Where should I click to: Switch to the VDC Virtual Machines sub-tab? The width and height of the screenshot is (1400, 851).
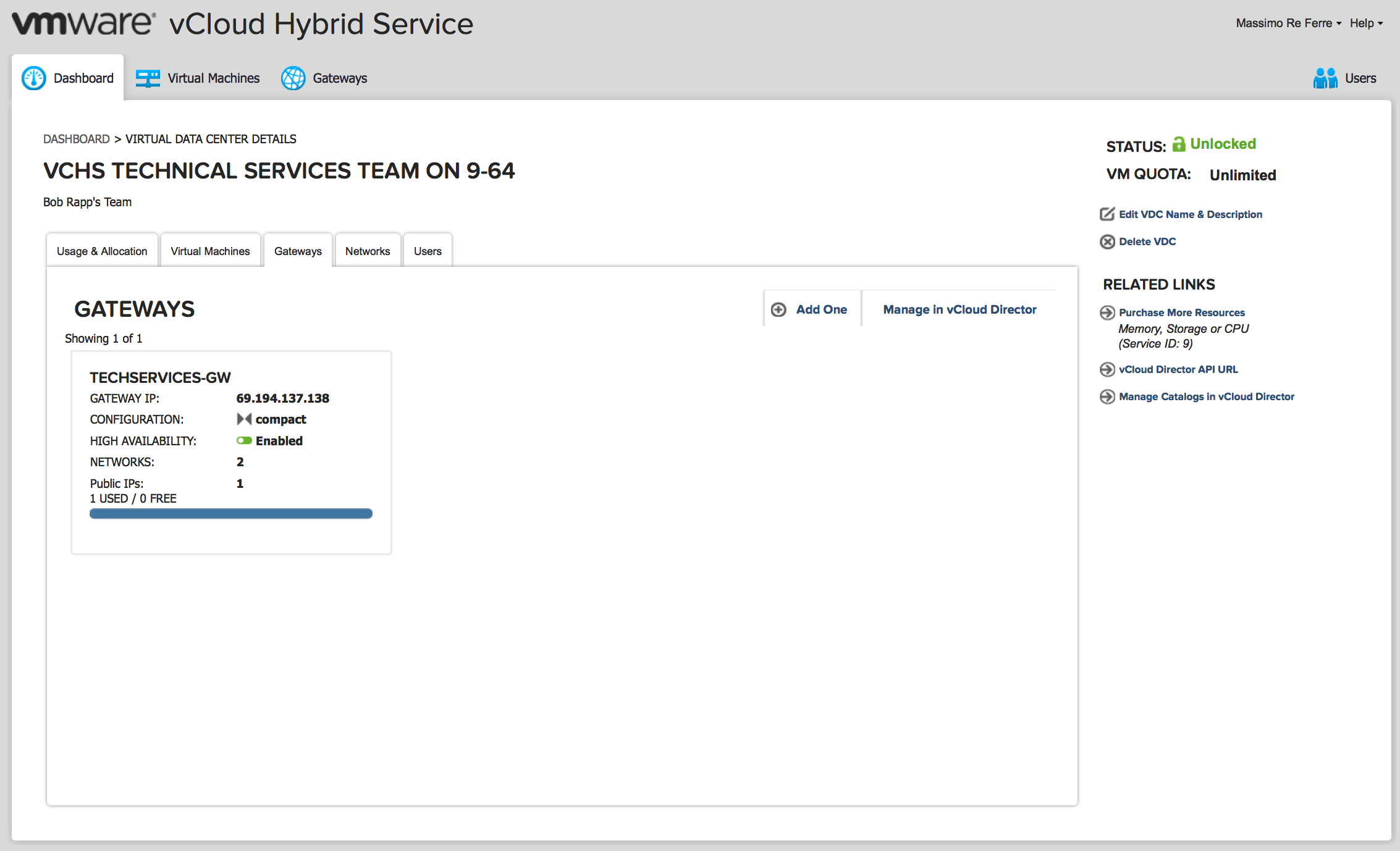point(210,251)
